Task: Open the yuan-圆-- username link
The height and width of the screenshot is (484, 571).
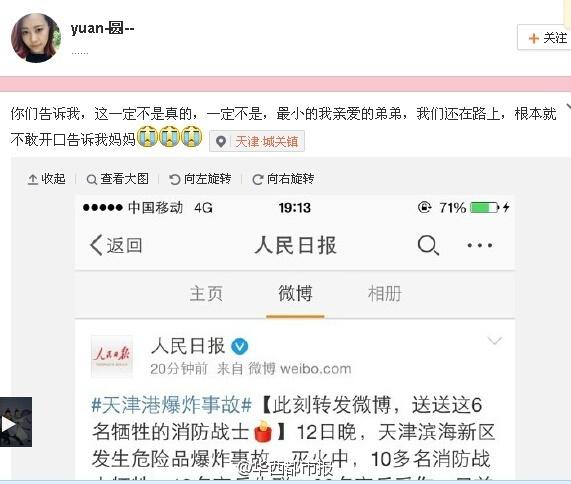Action: 102,28
